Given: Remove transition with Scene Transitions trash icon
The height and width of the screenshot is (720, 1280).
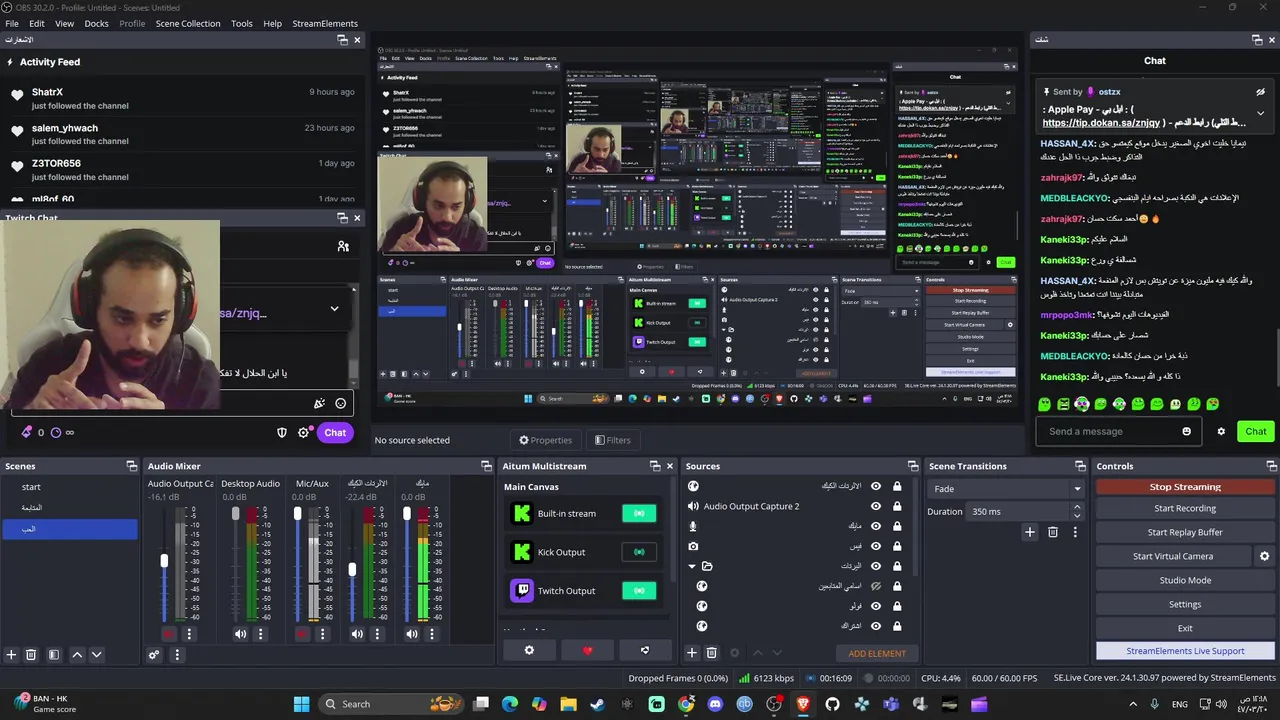Looking at the screenshot, I should pyautogui.click(x=1053, y=532).
